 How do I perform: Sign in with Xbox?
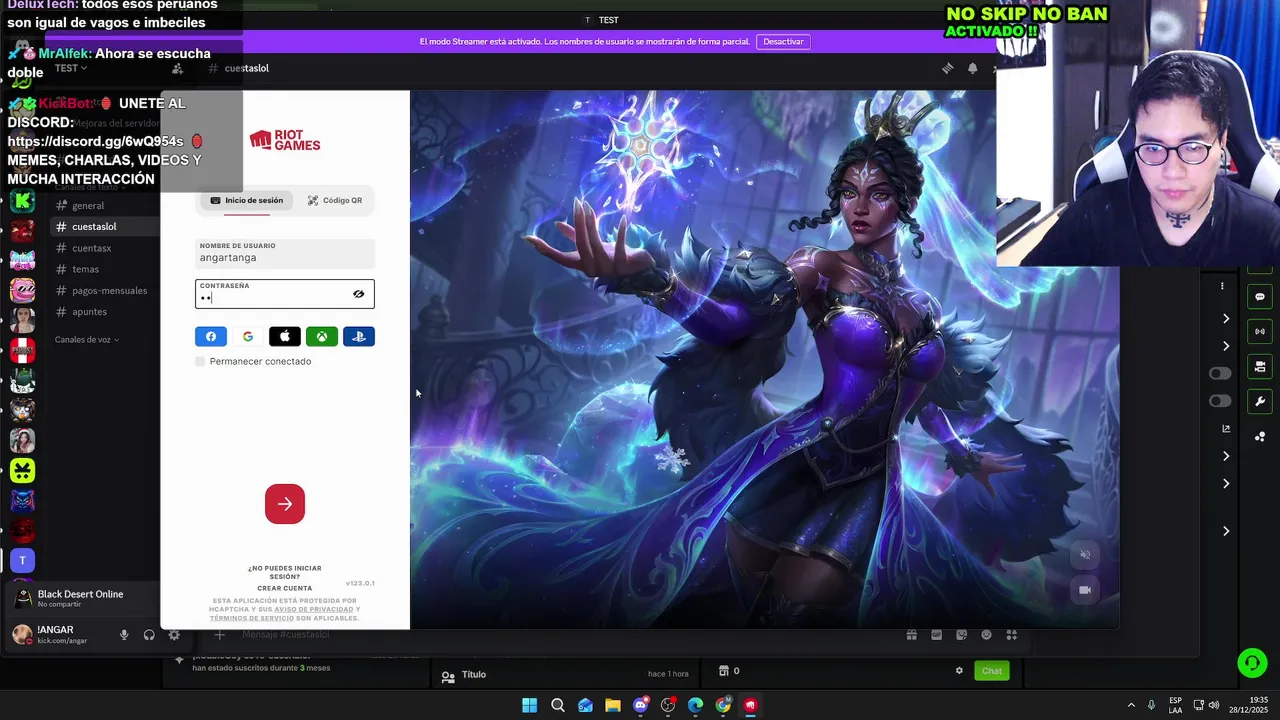[x=322, y=337]
